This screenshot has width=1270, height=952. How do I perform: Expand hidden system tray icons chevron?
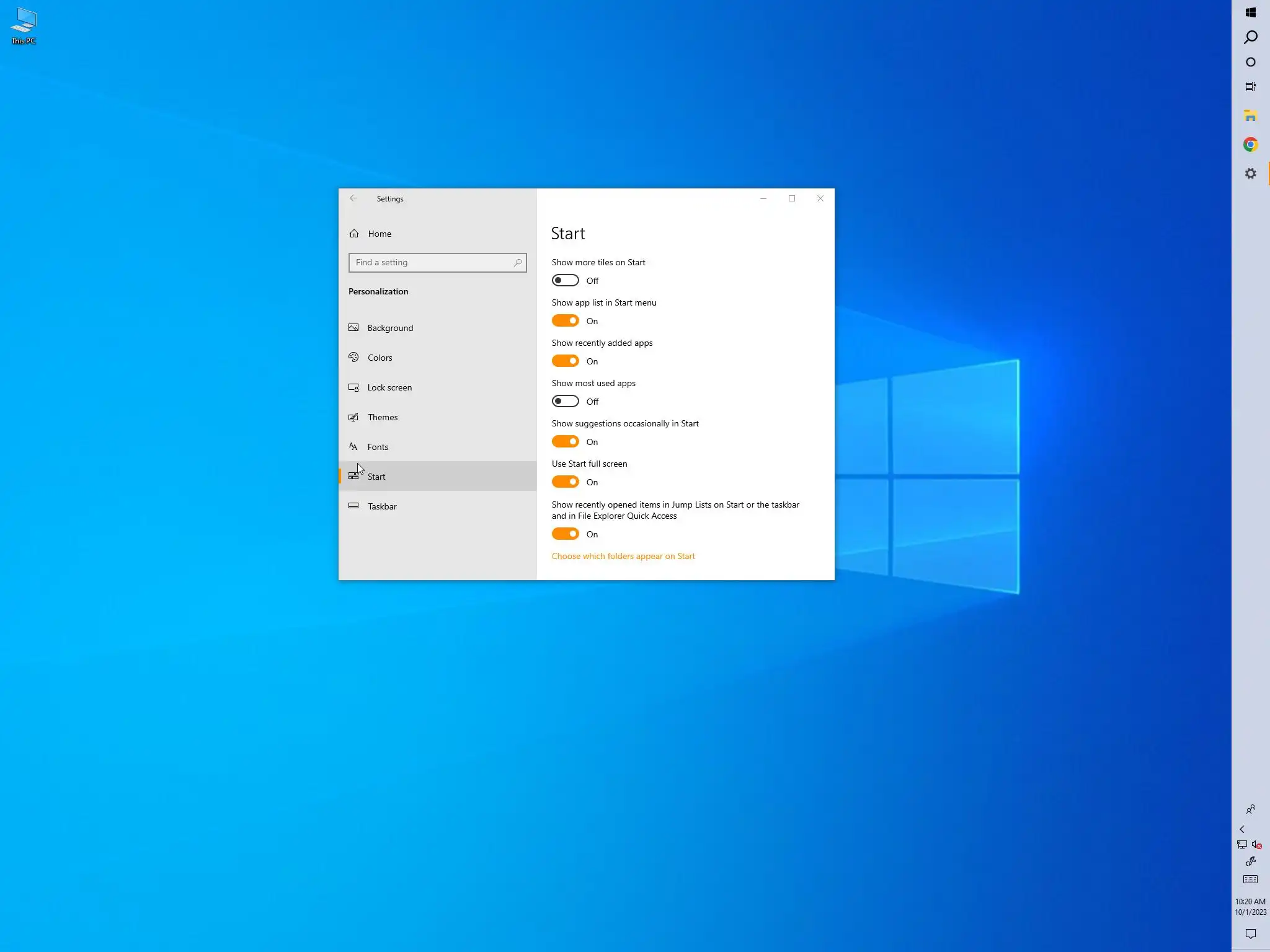(1242, 829)
